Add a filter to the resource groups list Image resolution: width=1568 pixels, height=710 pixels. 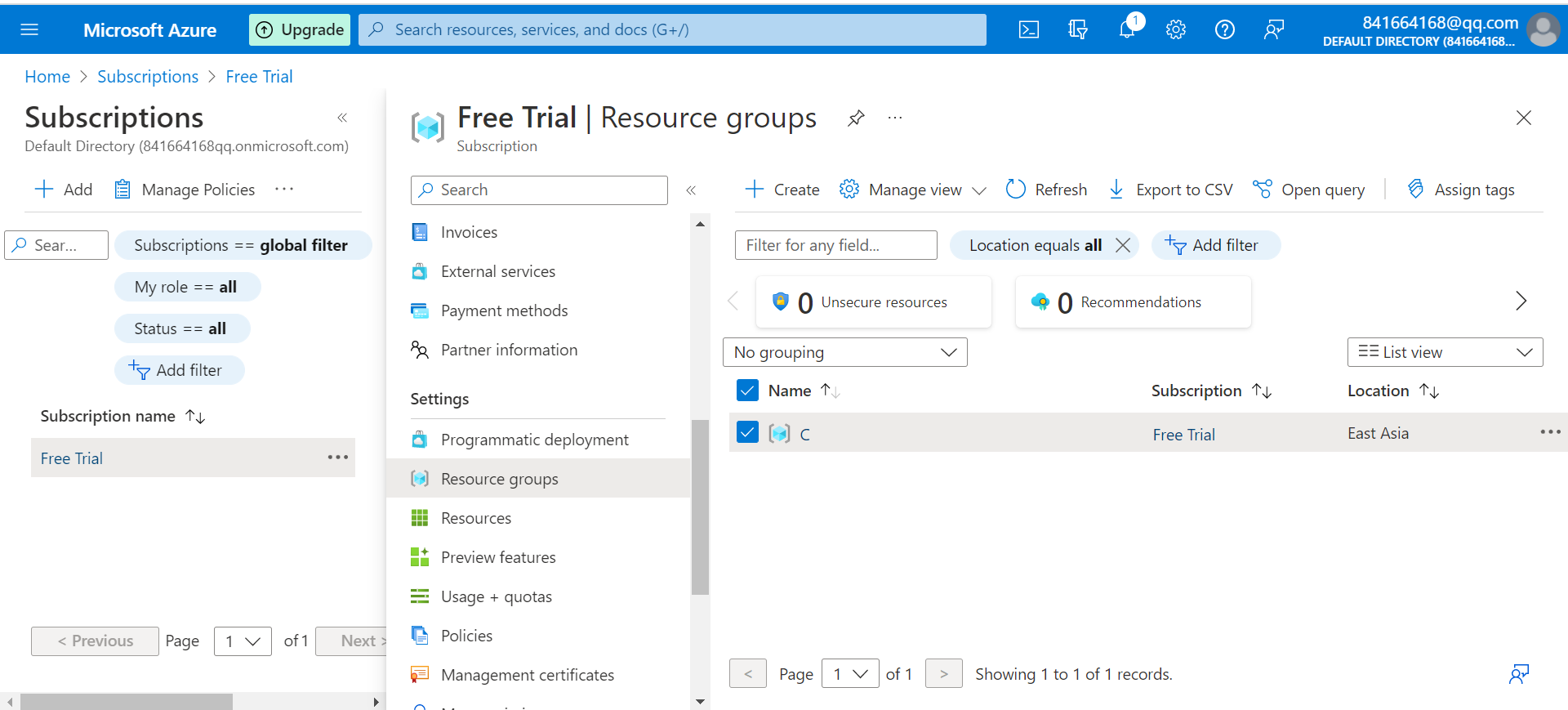click(x=1216, y=245)
